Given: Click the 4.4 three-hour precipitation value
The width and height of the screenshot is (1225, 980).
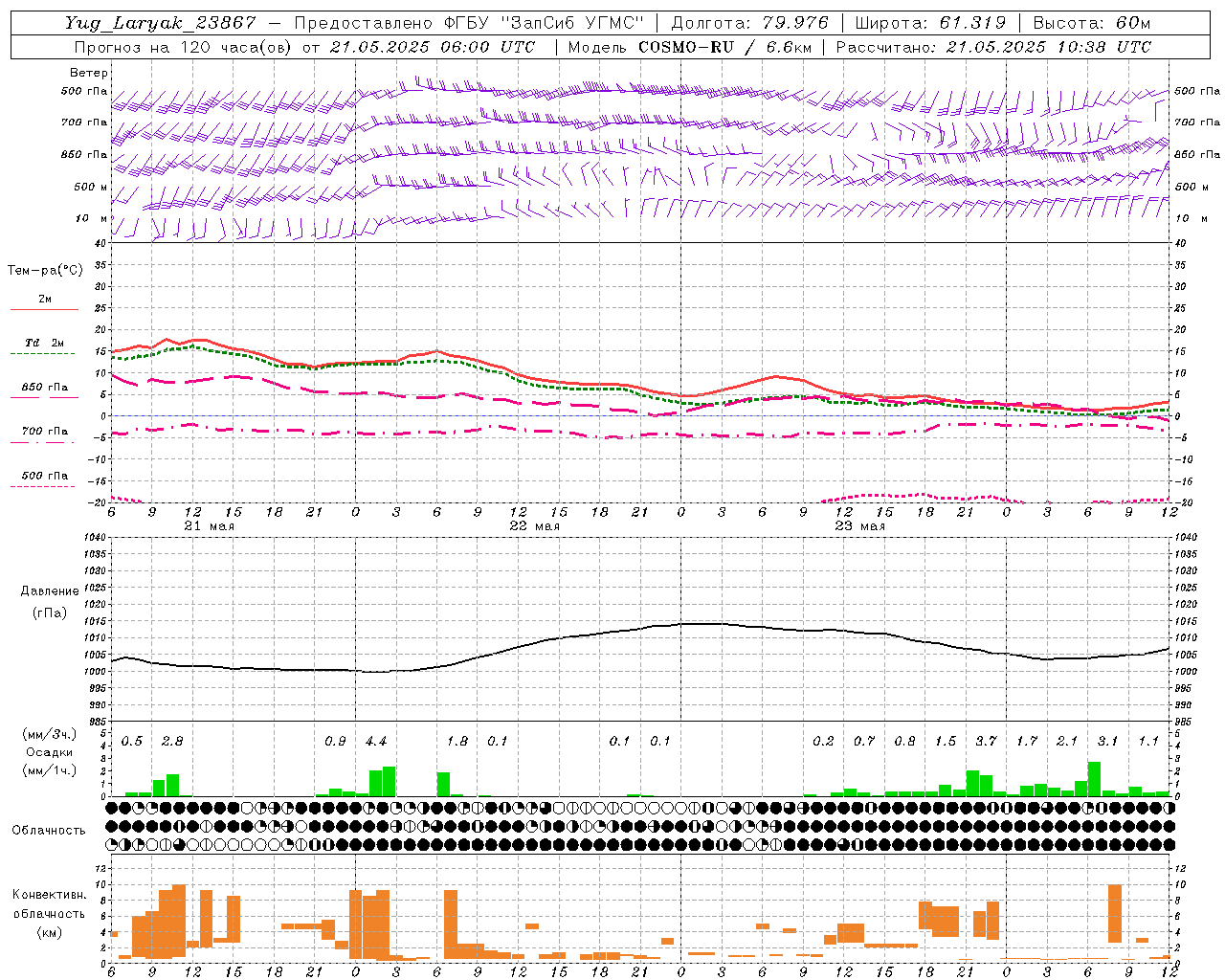Looking at the screenshot, I should point(376,742).
